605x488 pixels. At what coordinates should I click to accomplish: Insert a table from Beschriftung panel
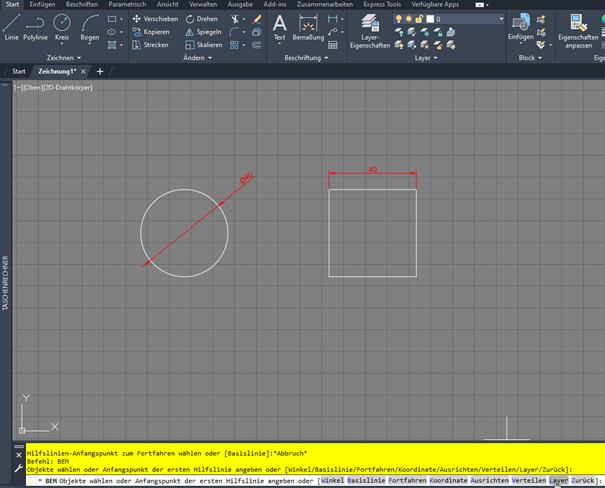[333, 45]
